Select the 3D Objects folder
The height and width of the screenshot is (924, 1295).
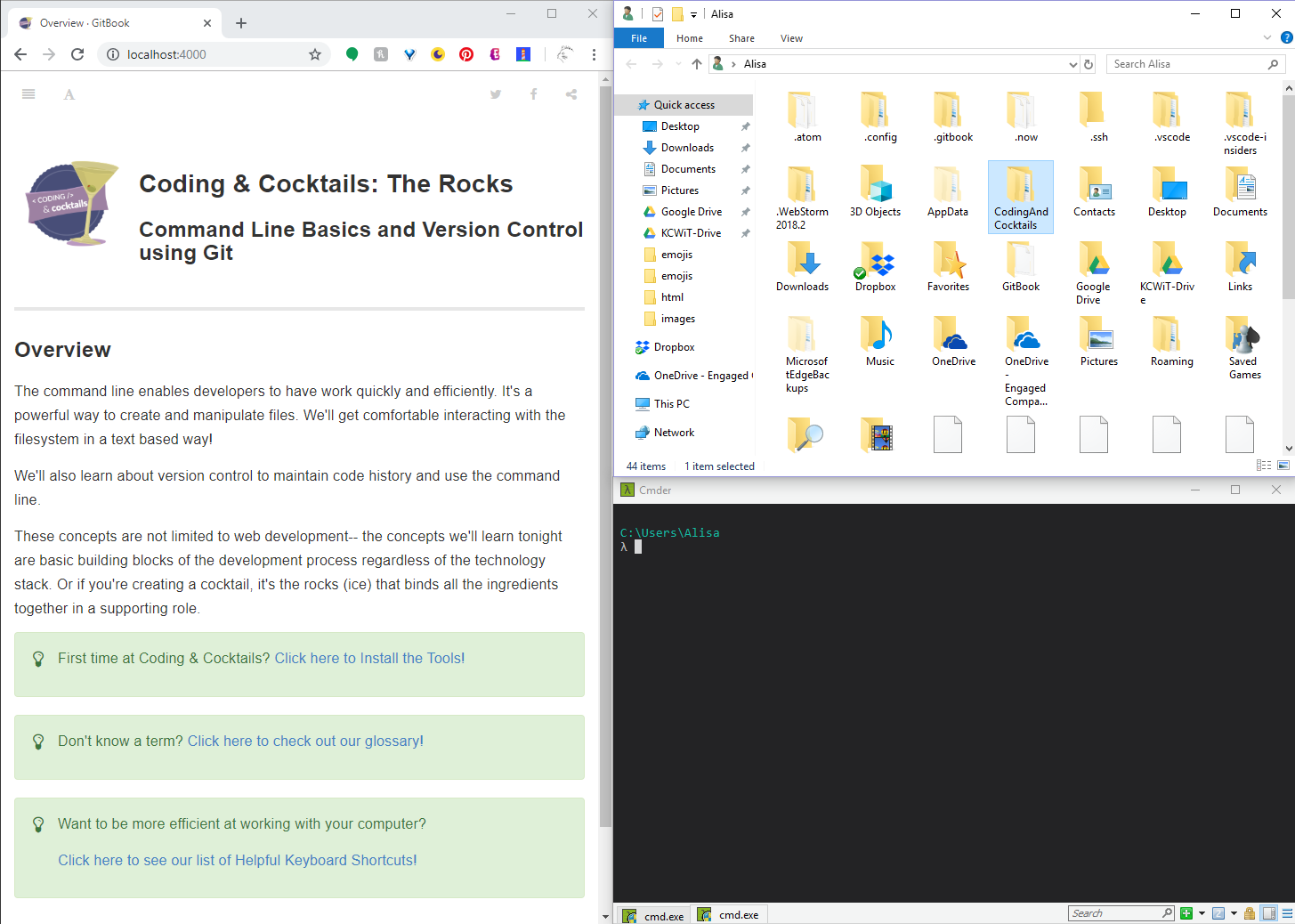(x=875, y=191)
